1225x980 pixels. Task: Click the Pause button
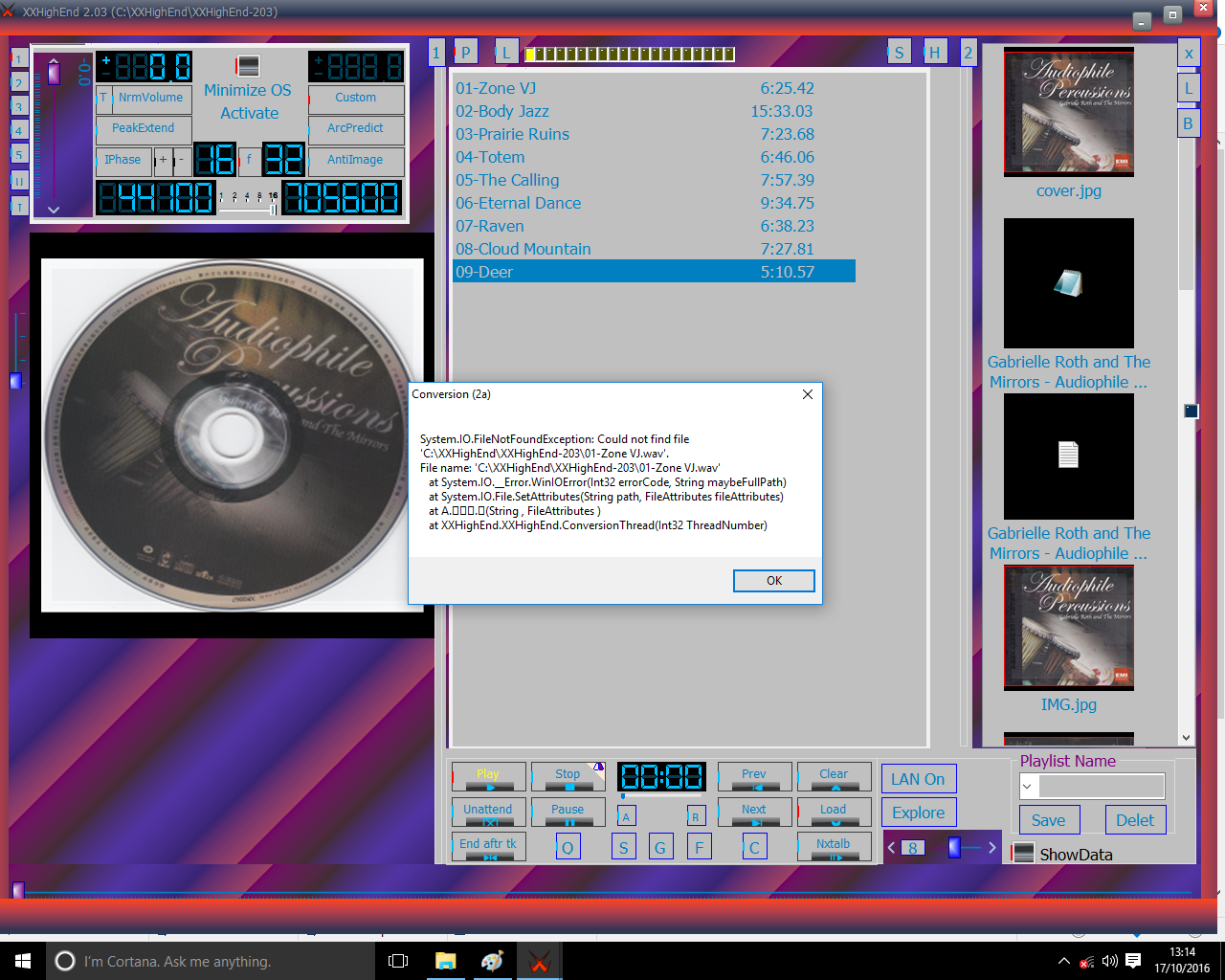(568, 812)
